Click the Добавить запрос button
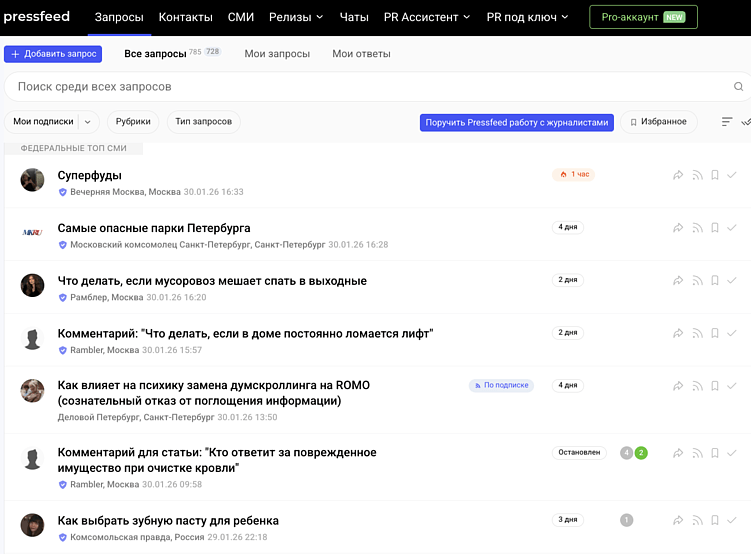The image size is (751, 554). (53, 54)
